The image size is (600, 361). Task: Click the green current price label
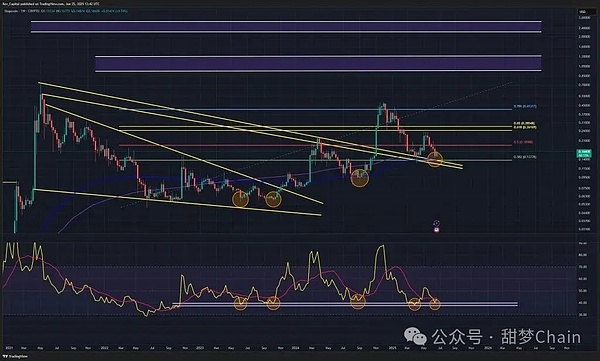coord(584,154)
